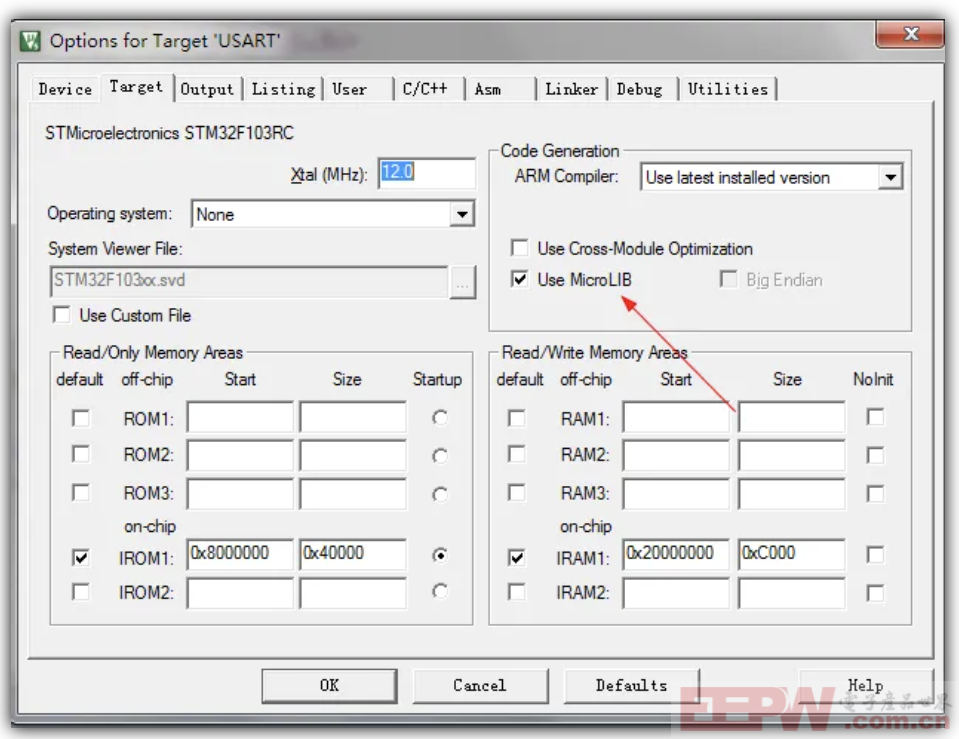This screenshot has height=739, width=959.
Task: Click the STM32F103xx.svd file field
Action: click(249, 281)
